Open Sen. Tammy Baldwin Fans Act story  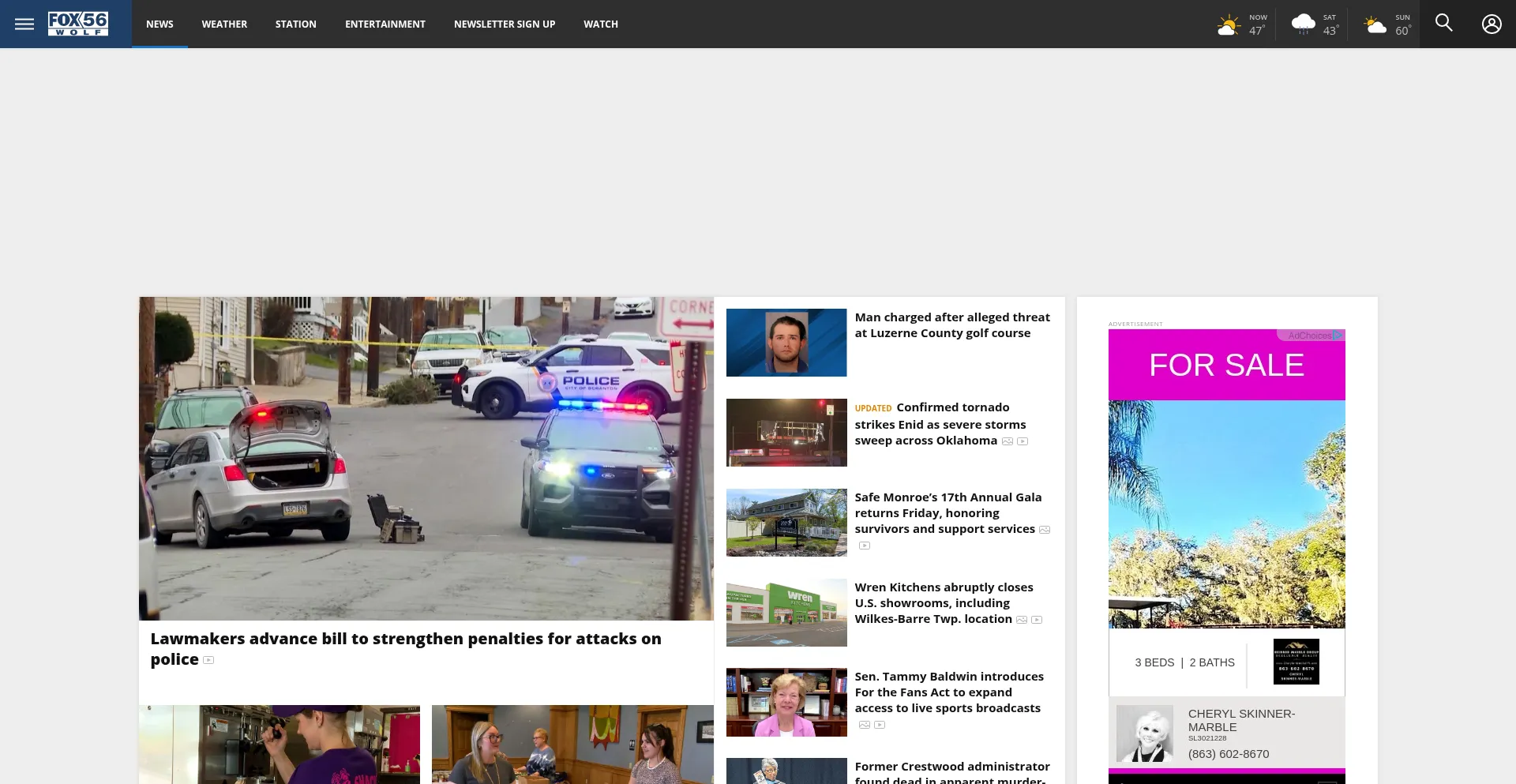tap(949, 692)
